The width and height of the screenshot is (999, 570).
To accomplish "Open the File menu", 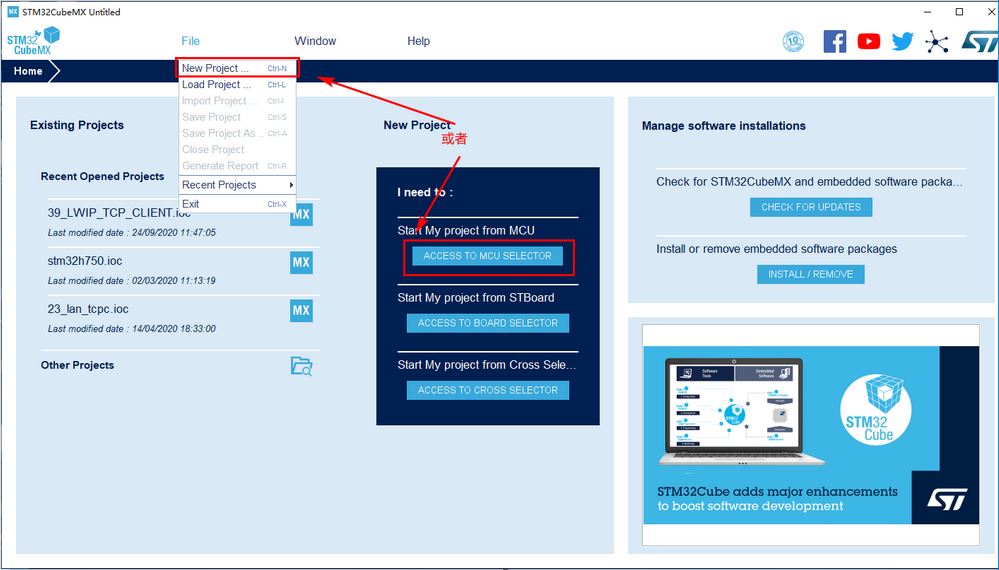I will click(190, 41).
